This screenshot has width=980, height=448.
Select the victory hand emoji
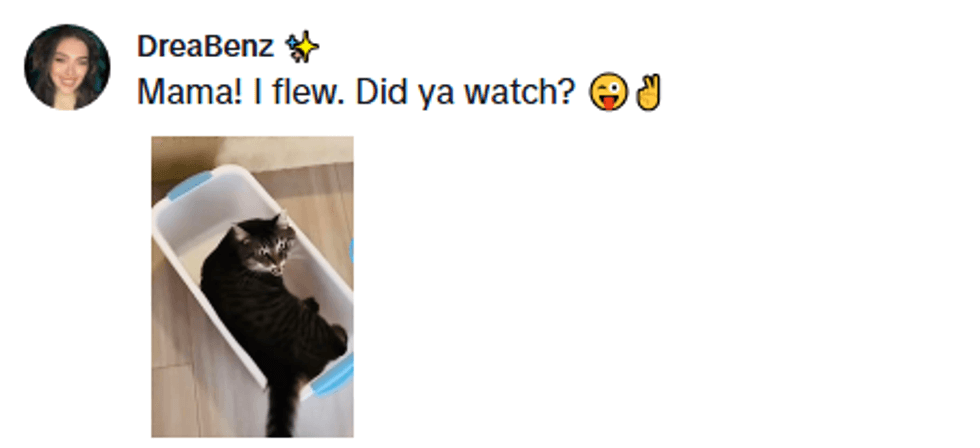[x=648, y=92]
